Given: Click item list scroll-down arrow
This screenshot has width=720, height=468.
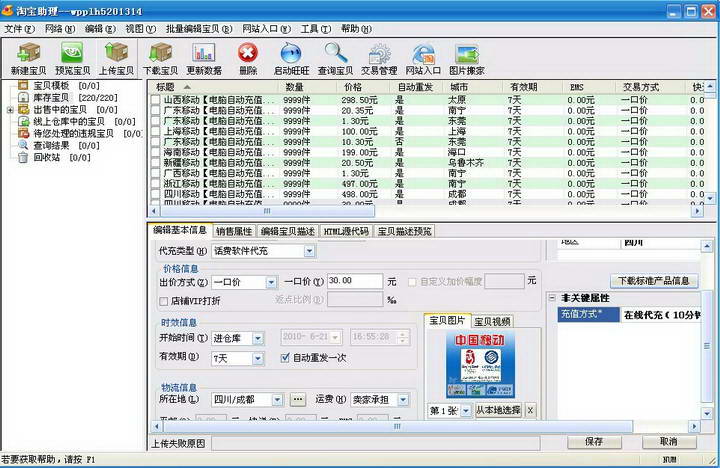Looking at the screenshot, I should (710, 198).
